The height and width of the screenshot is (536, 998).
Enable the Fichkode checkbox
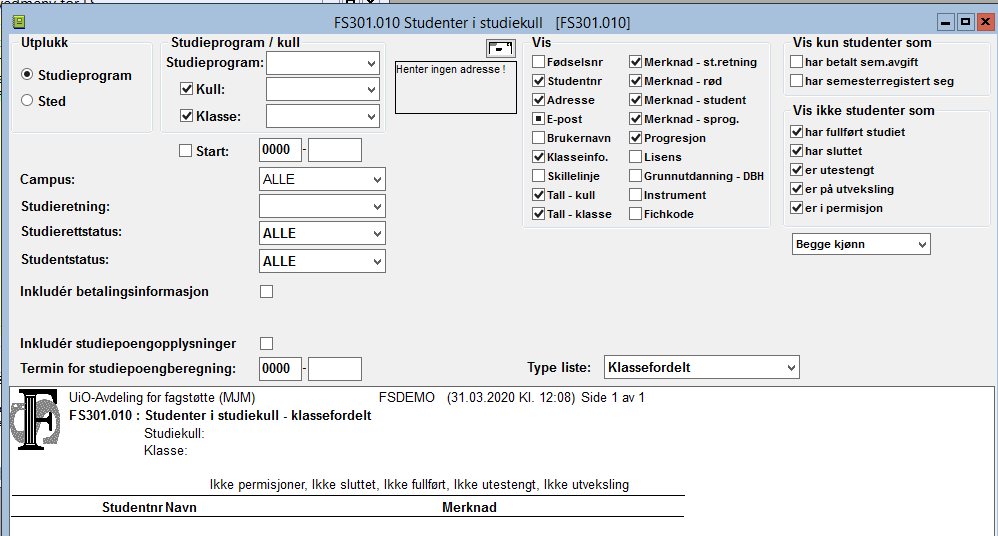tap(635, 214)
